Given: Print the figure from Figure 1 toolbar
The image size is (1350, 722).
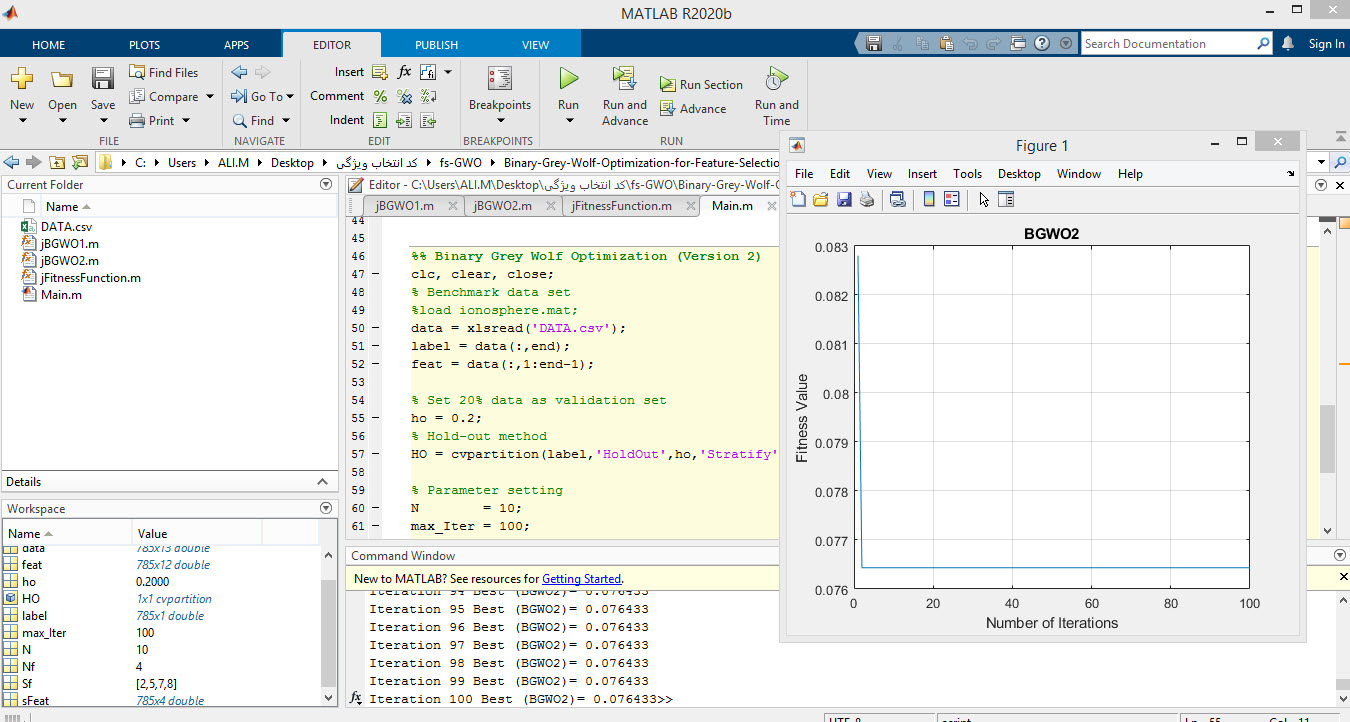Looking at the screenshot, I should pos(867,199).
